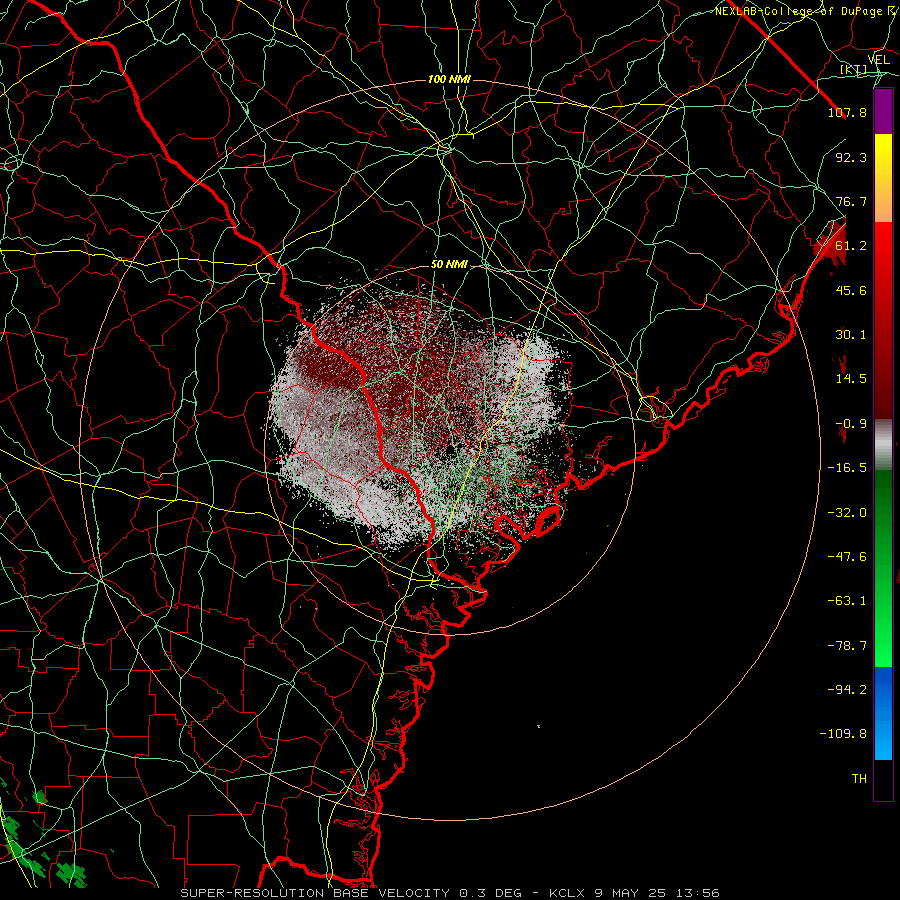Pick the blue segment of the color bar
Screen dimensions: 900x900
883,713
